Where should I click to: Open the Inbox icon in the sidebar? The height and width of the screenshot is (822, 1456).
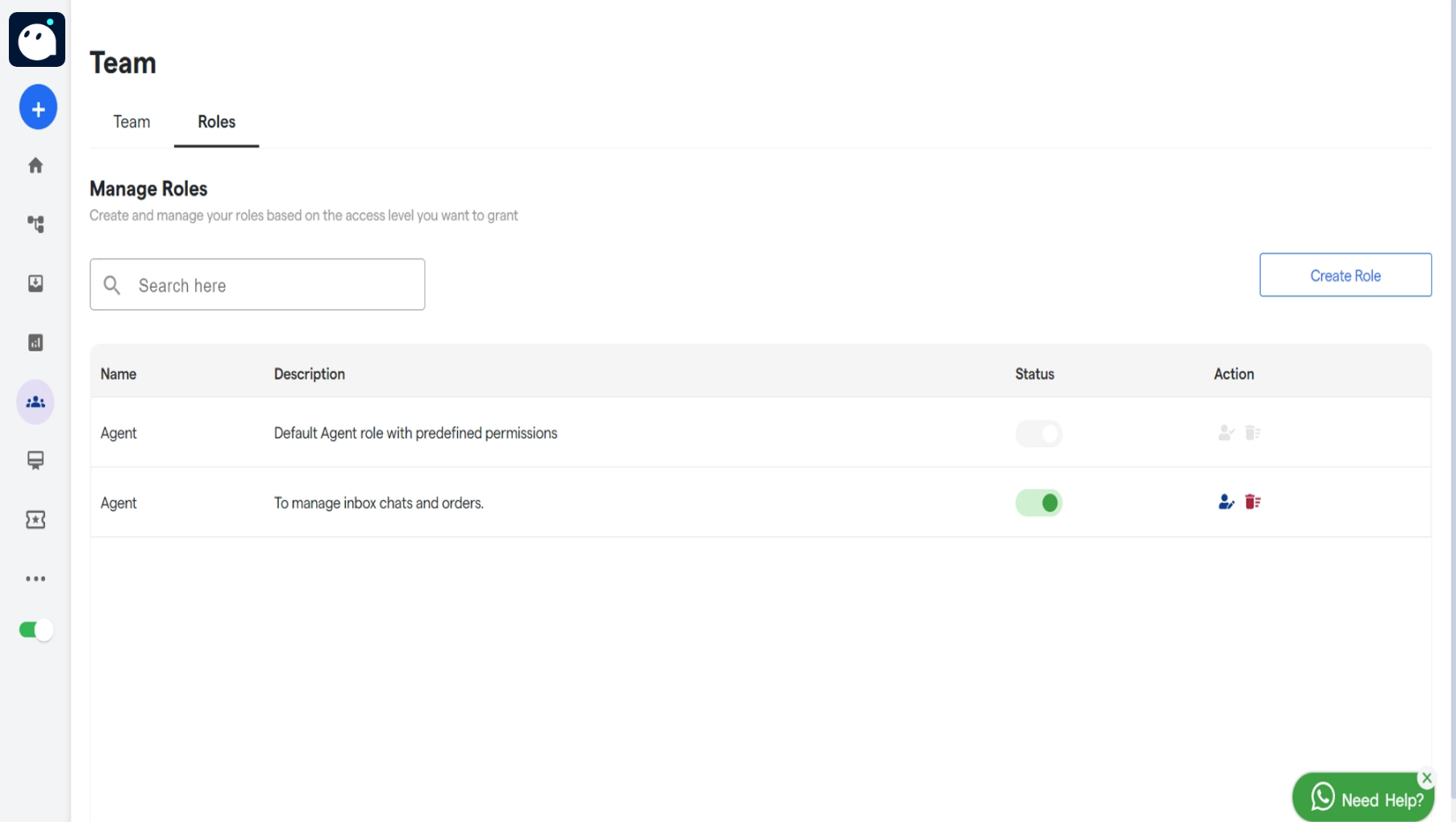click(35, 284)
